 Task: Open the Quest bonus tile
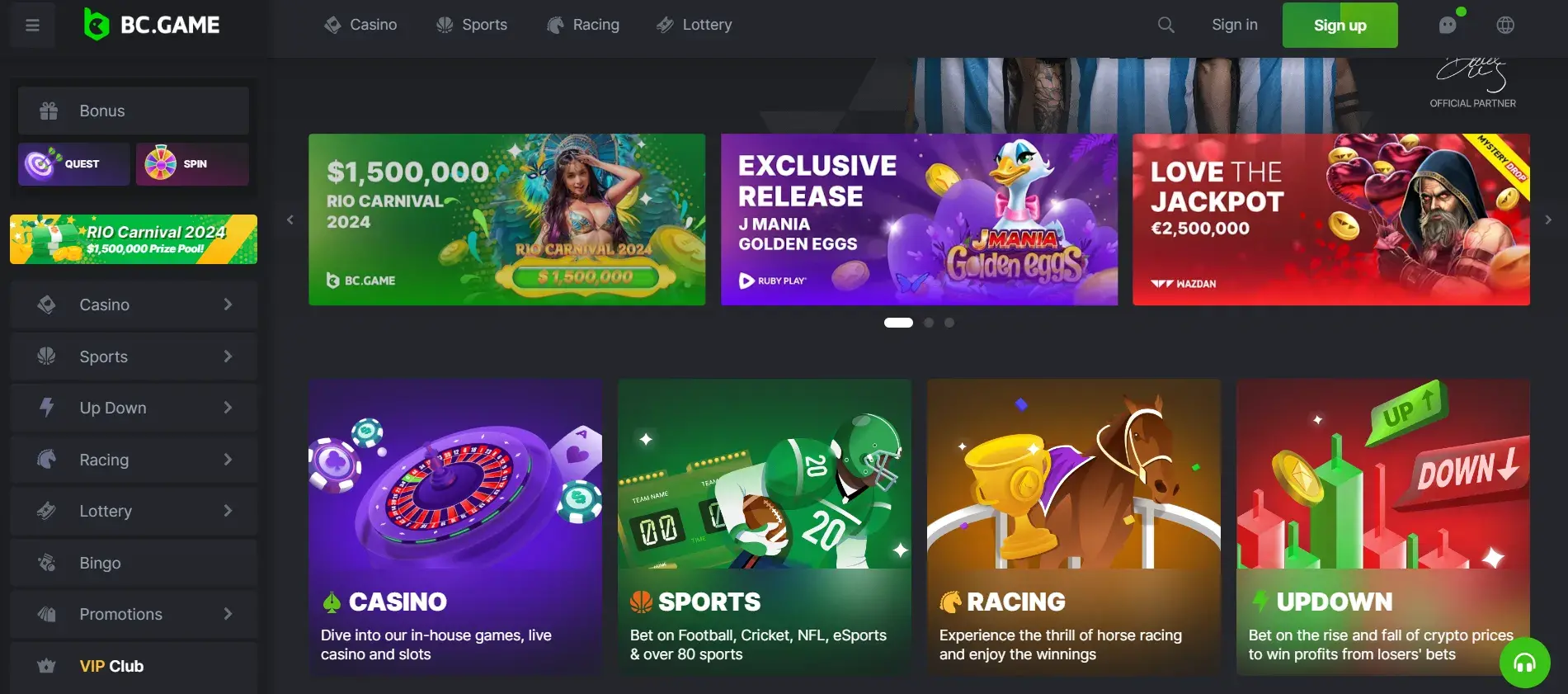(x=73, y=163)
